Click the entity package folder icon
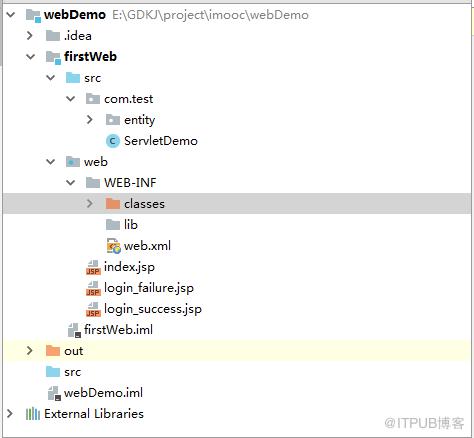This screenshot has height=438, width=474. [113, 120]
